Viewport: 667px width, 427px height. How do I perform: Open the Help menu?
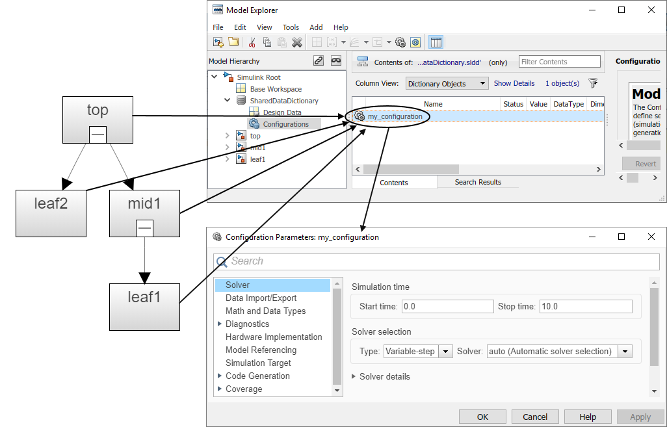tap(341, 27)
